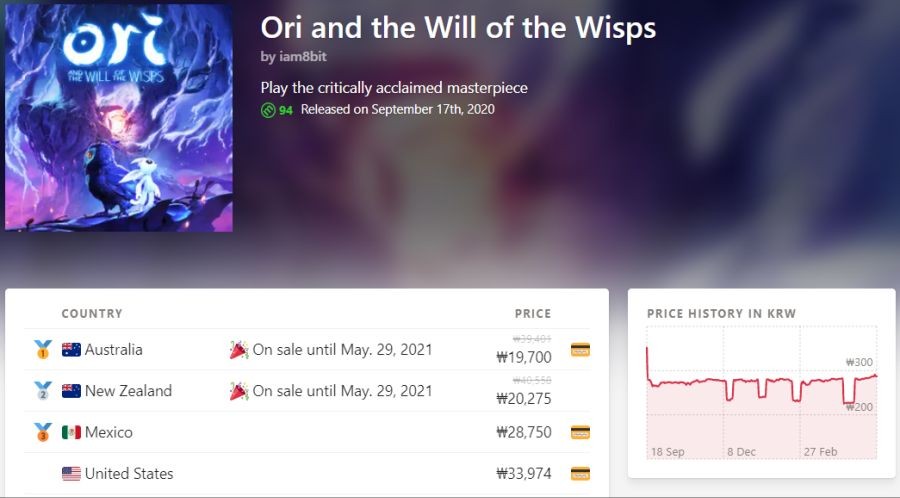This screenshot has height=498, width=900.
Task: Click the COUNTRY column header
Action: (x=92, y=314)
